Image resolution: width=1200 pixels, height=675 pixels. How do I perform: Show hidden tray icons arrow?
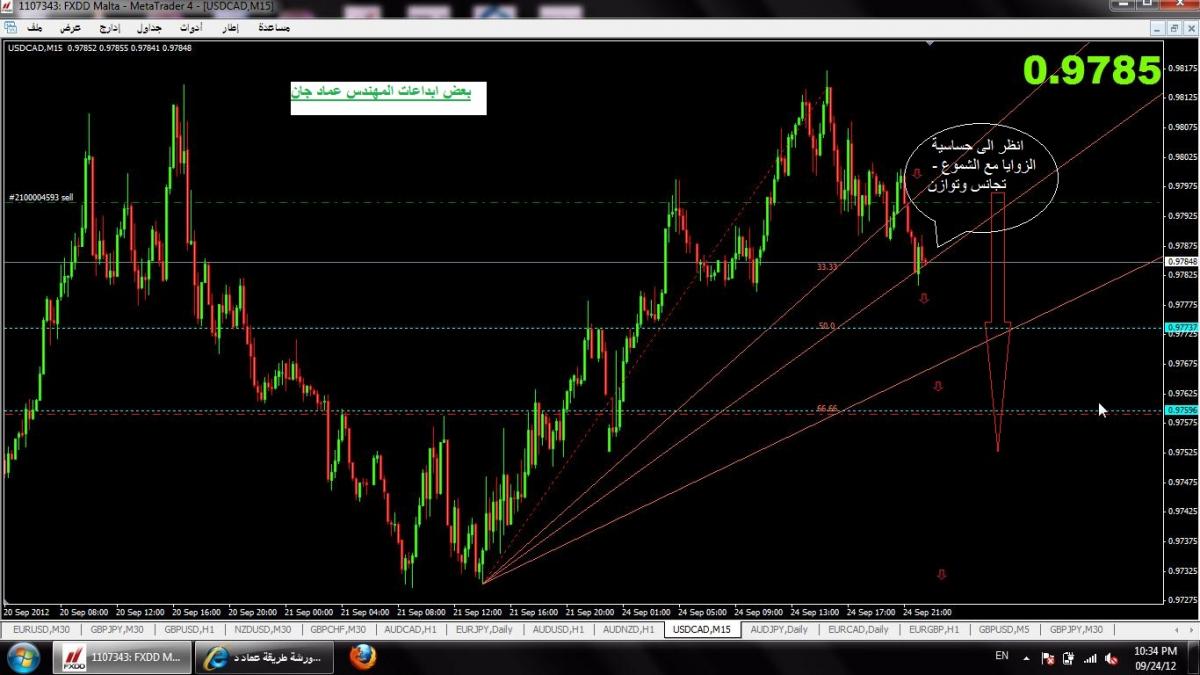click(1028, 658)
